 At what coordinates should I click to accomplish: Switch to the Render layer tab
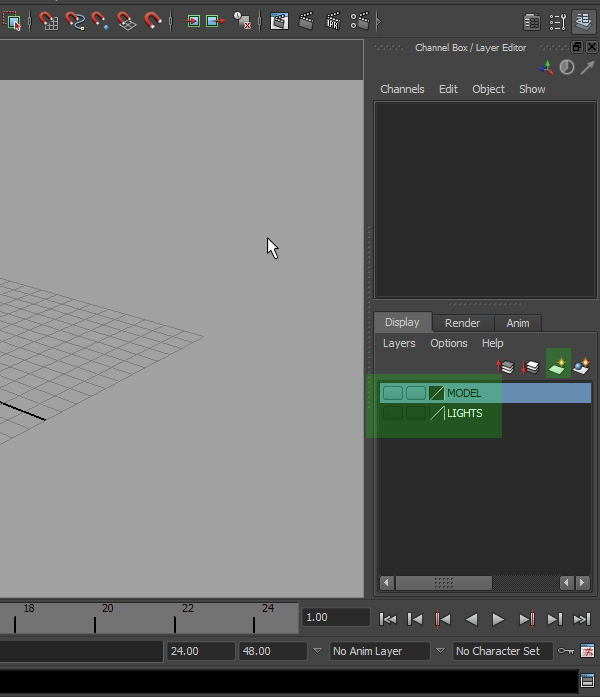pos(462,323)
